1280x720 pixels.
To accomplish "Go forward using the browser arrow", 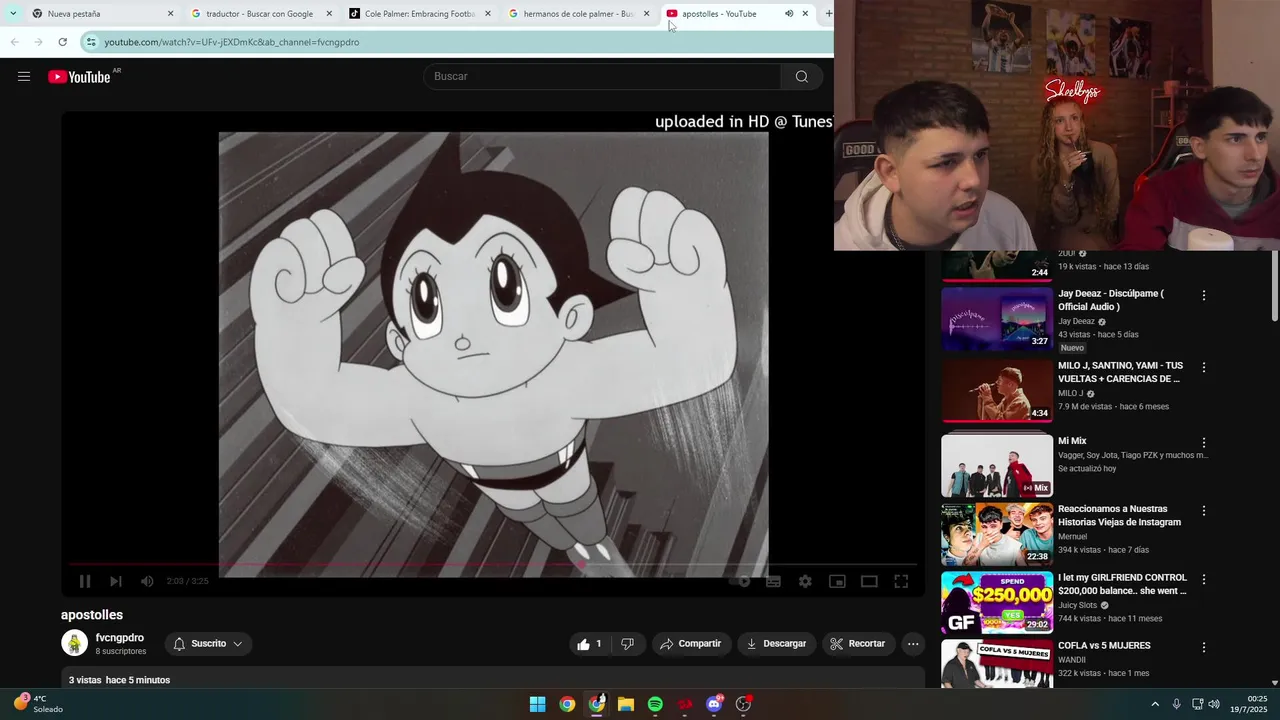I will tap(38, 42).
